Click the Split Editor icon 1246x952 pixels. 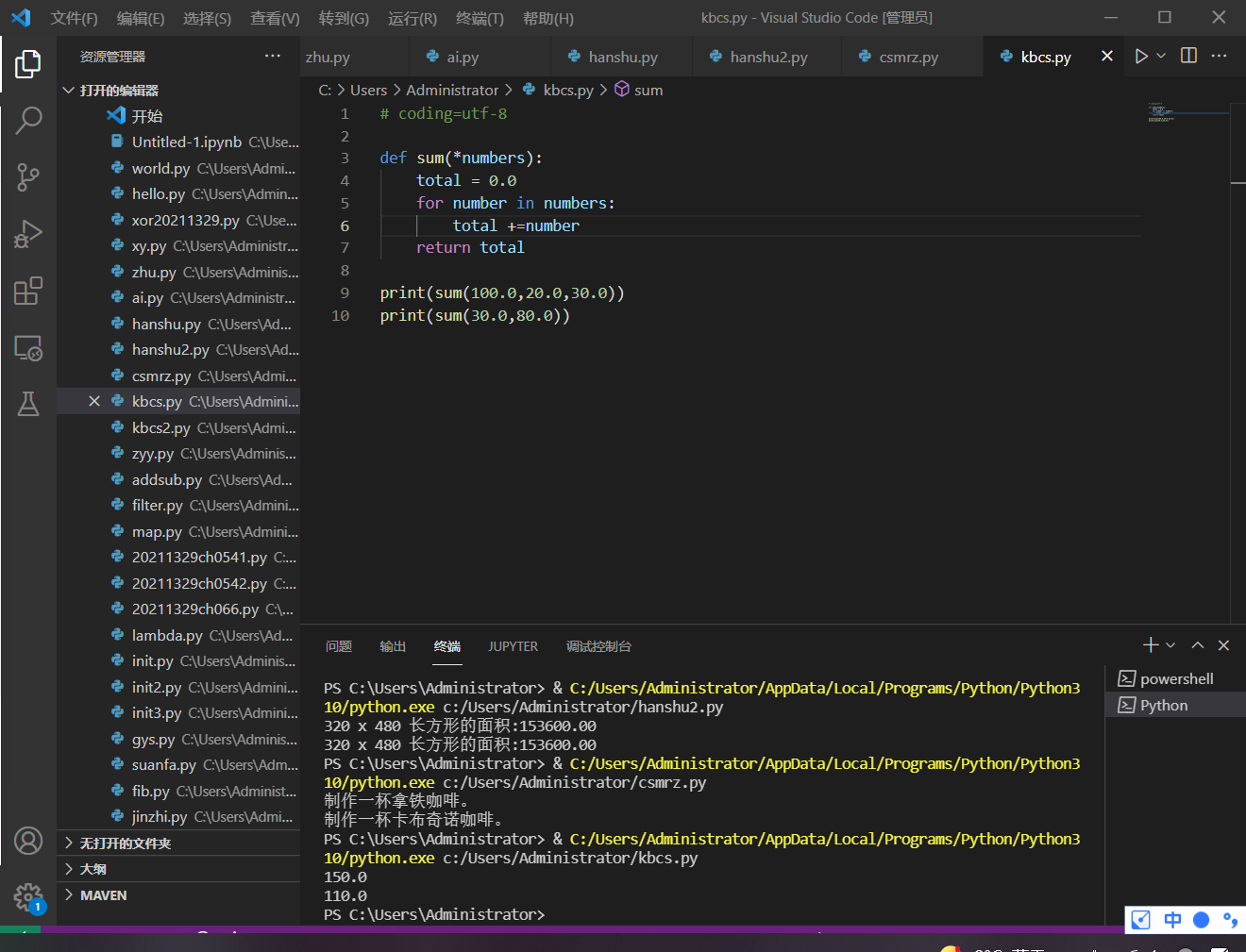point(1188,57)
